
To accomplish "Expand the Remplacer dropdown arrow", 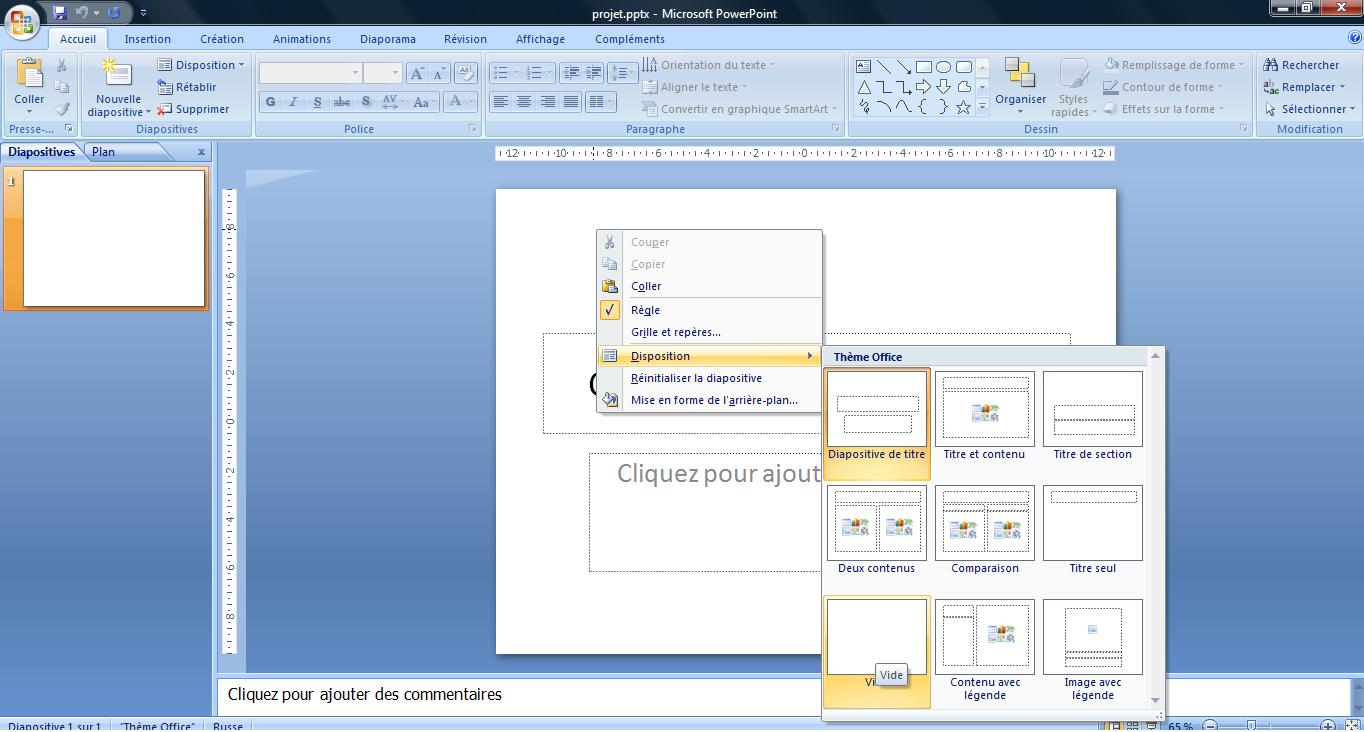I will click(x=1343, y=87).
